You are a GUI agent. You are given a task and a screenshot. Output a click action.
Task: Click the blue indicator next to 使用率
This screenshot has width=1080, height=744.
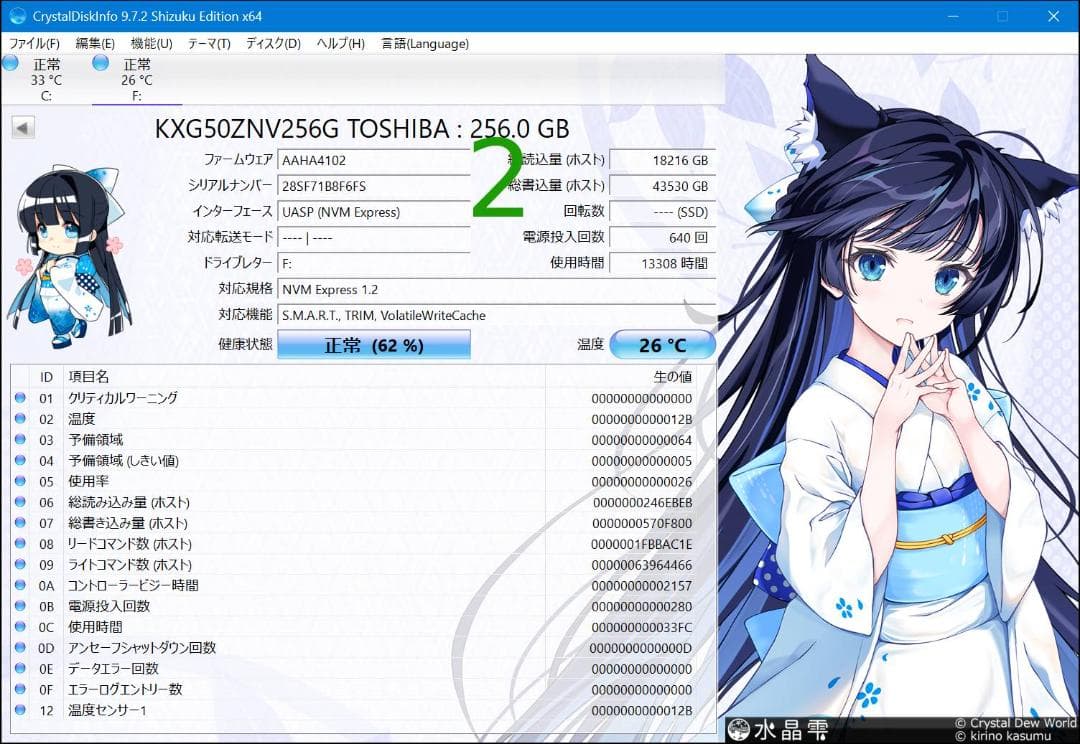21,481
